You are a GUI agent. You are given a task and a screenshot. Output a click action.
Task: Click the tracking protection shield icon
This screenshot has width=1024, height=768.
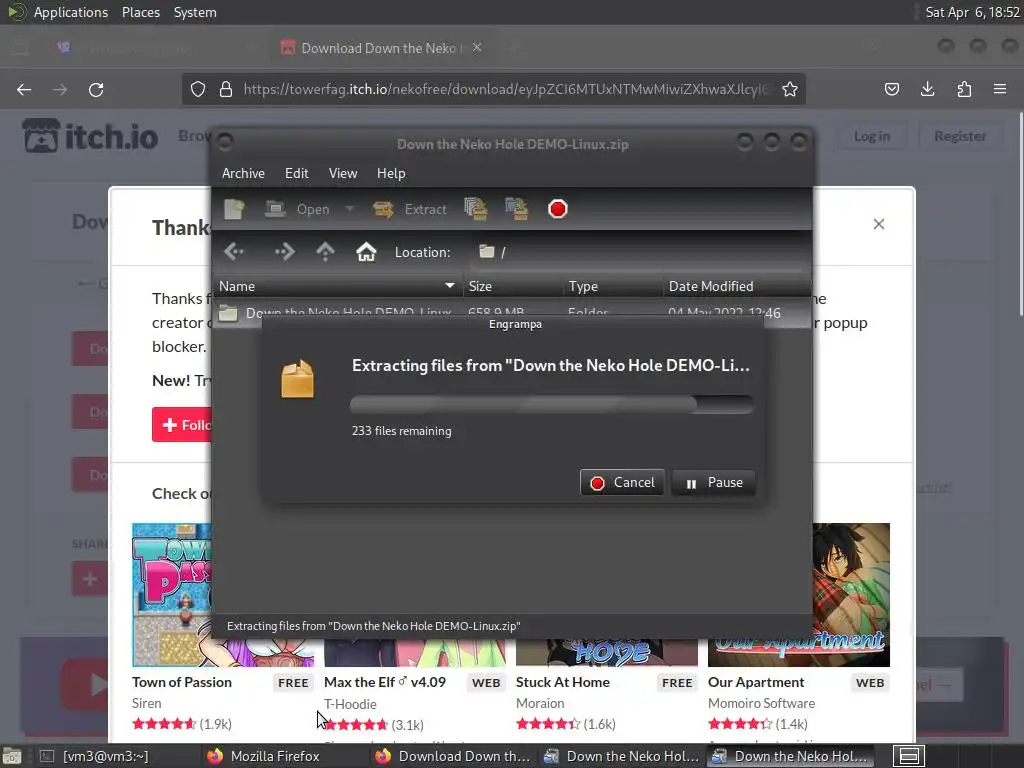[x=198, y=89]
